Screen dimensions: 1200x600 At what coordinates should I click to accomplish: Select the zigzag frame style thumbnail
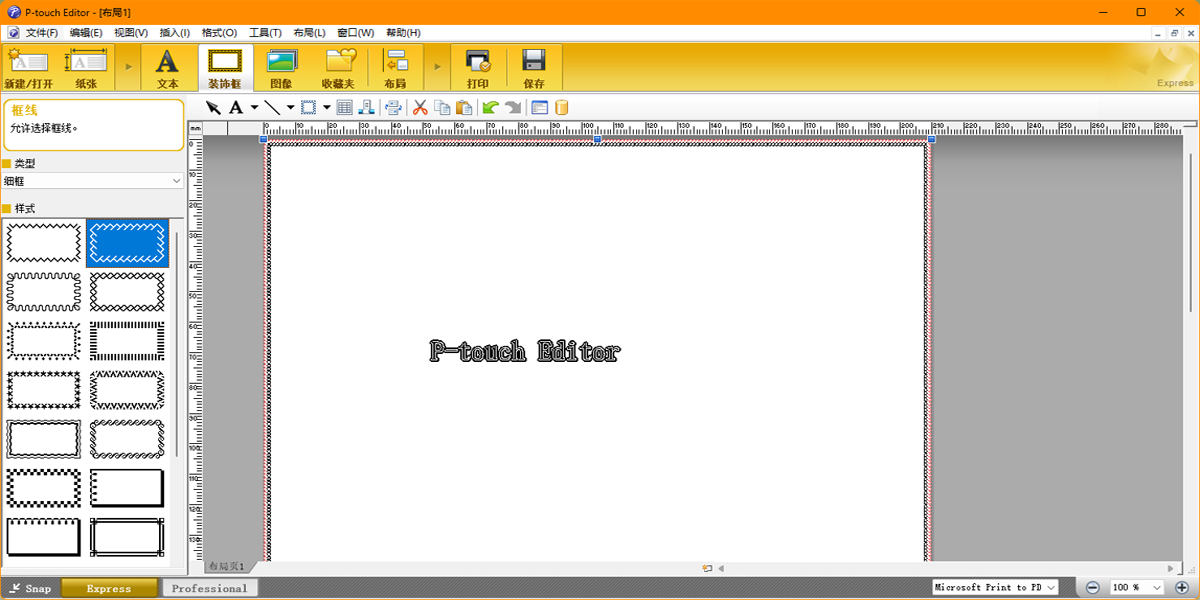point(44,243)
